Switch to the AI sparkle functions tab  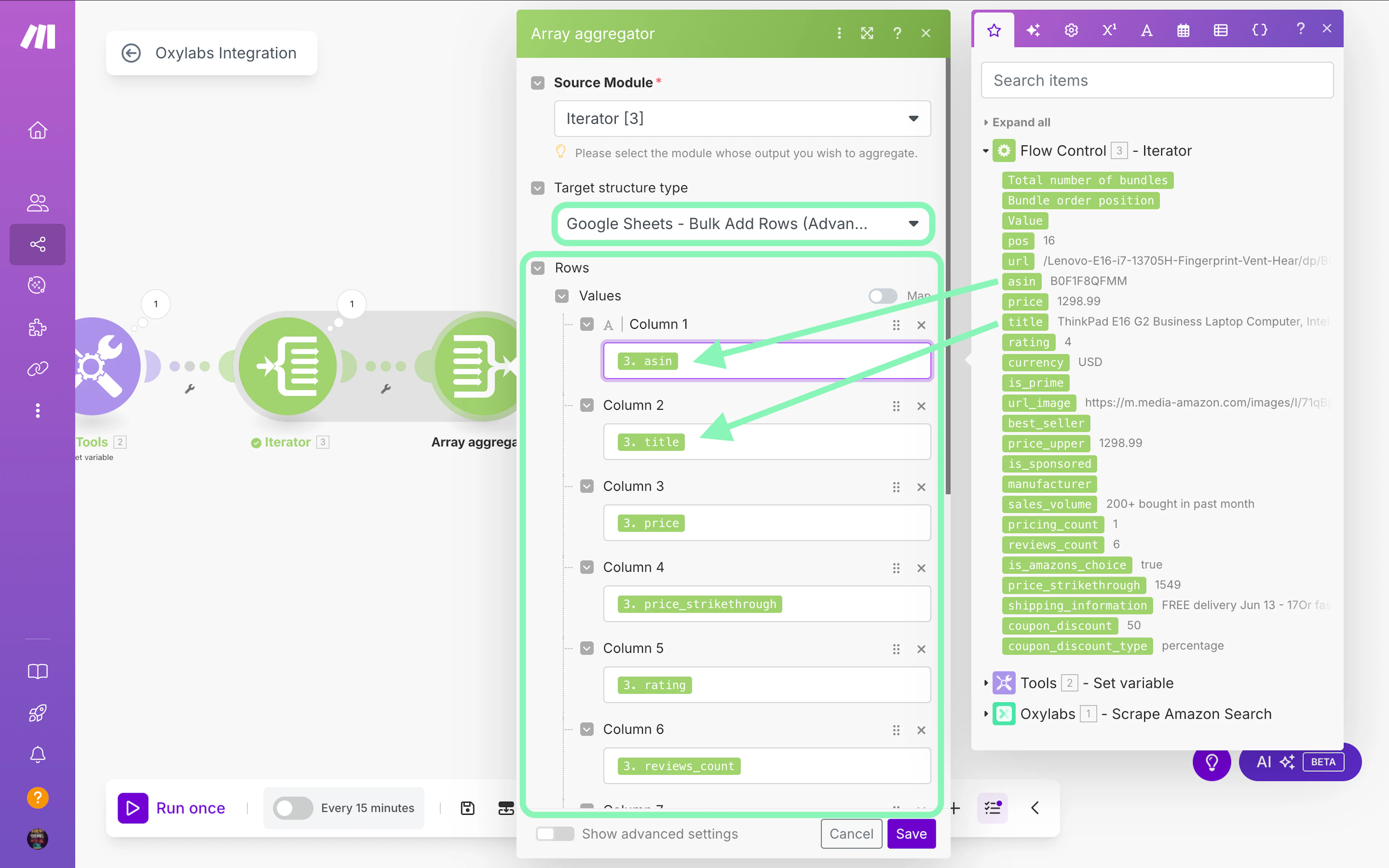pyautogui.click(x=1033, y=30)
